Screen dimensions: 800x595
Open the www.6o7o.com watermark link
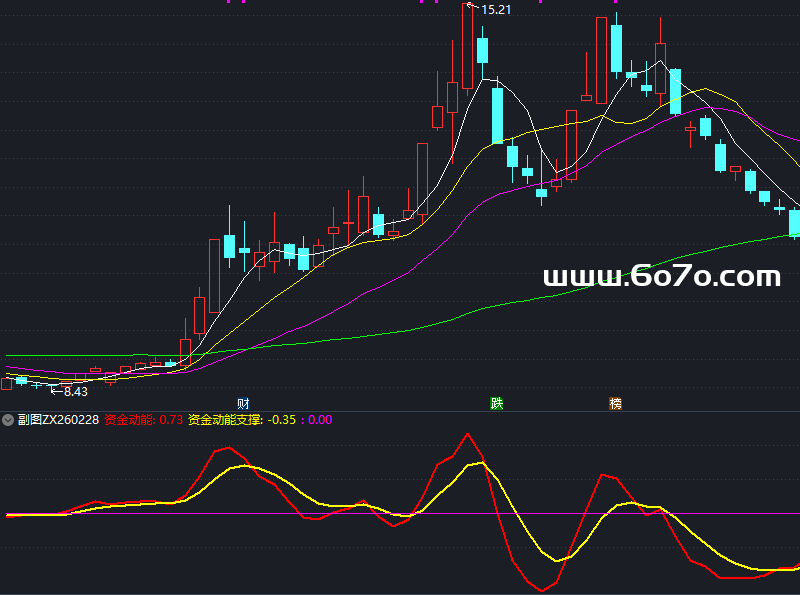661,276
